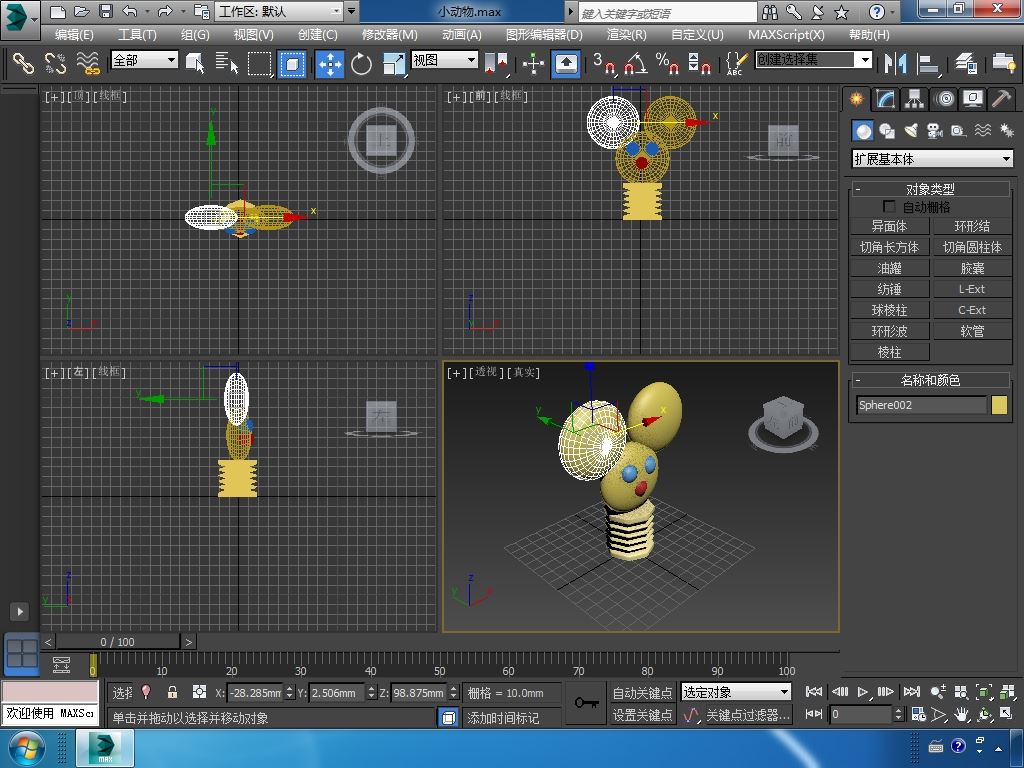
Task: Open the 选定对象 key filter dropdown
Action: pos(736,692)
